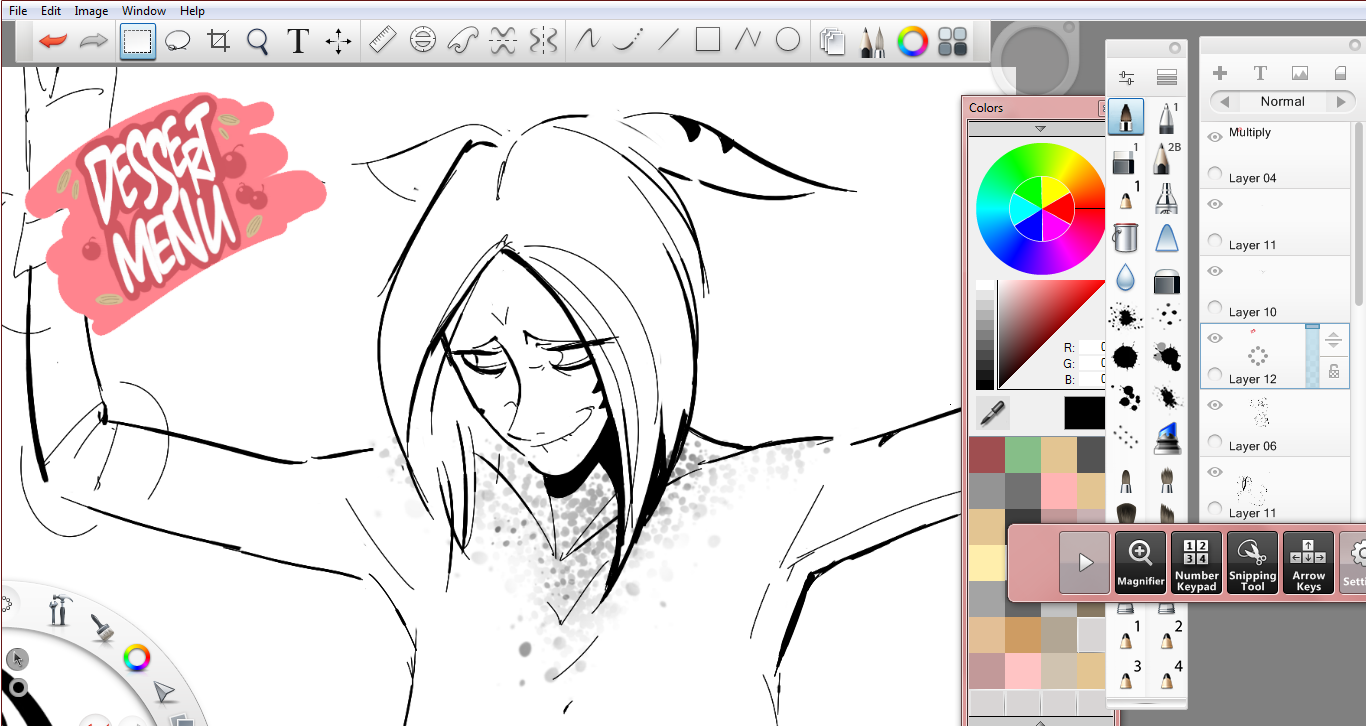
Task: Select the Oval draw style
Action: point(788,40)
